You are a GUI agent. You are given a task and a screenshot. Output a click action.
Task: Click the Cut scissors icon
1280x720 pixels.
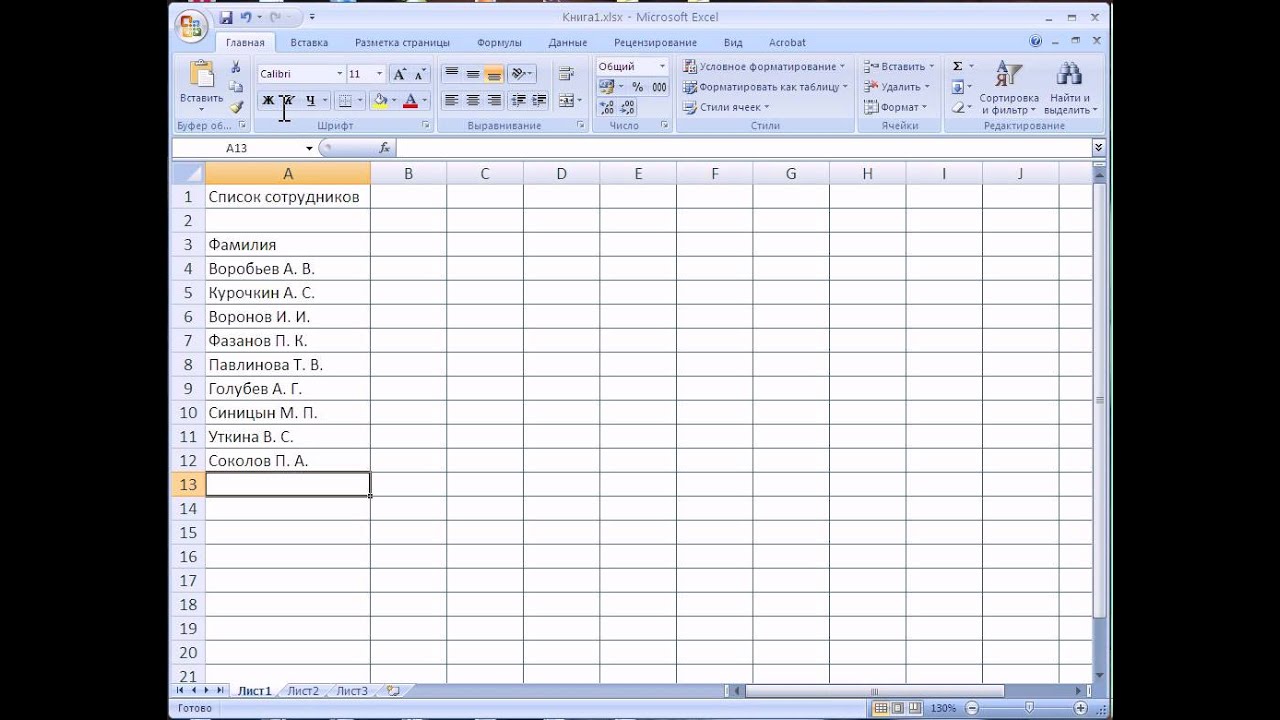[236, 67]
